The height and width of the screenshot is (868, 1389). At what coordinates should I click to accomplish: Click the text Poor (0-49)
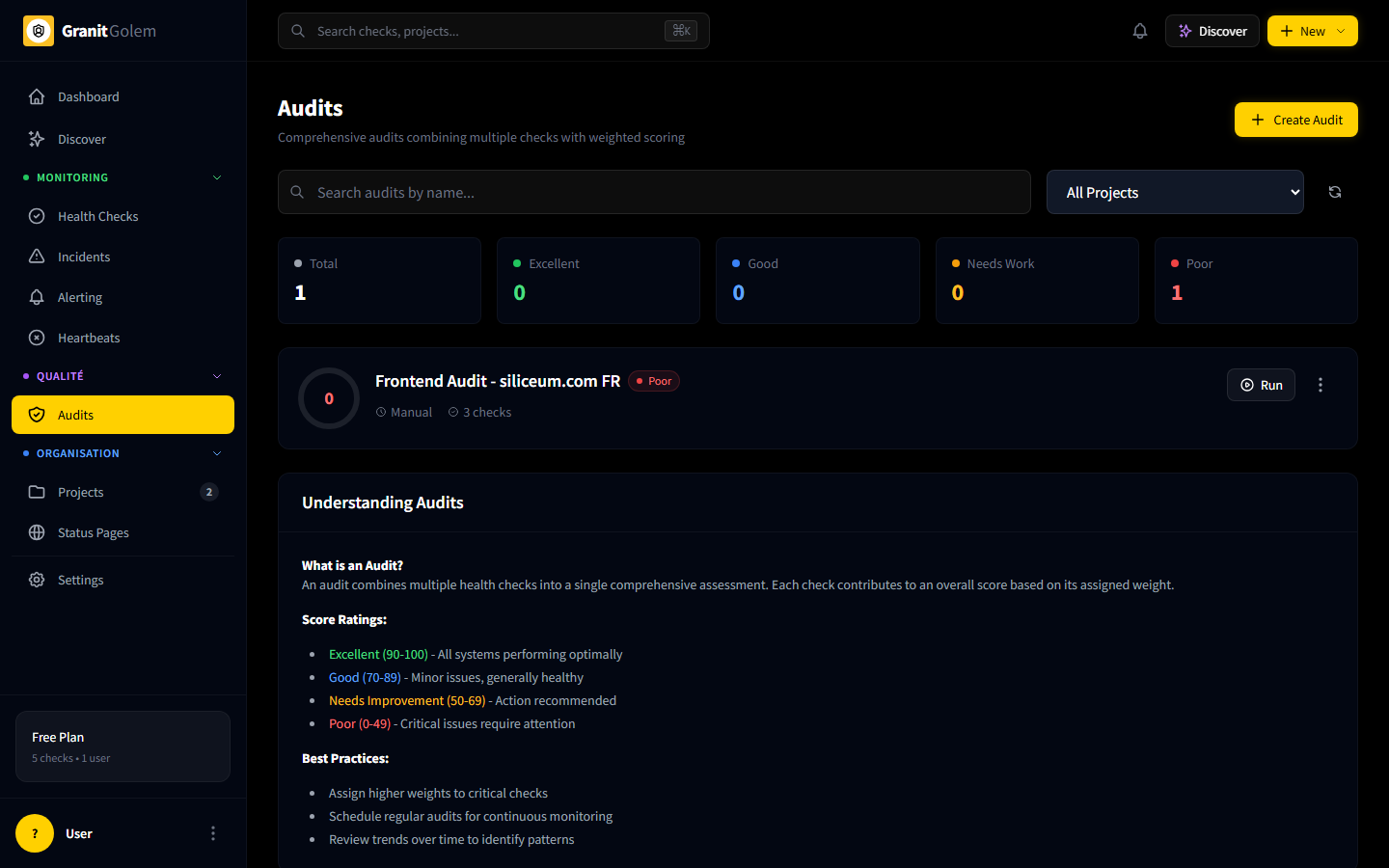click(x=360, y=723)
